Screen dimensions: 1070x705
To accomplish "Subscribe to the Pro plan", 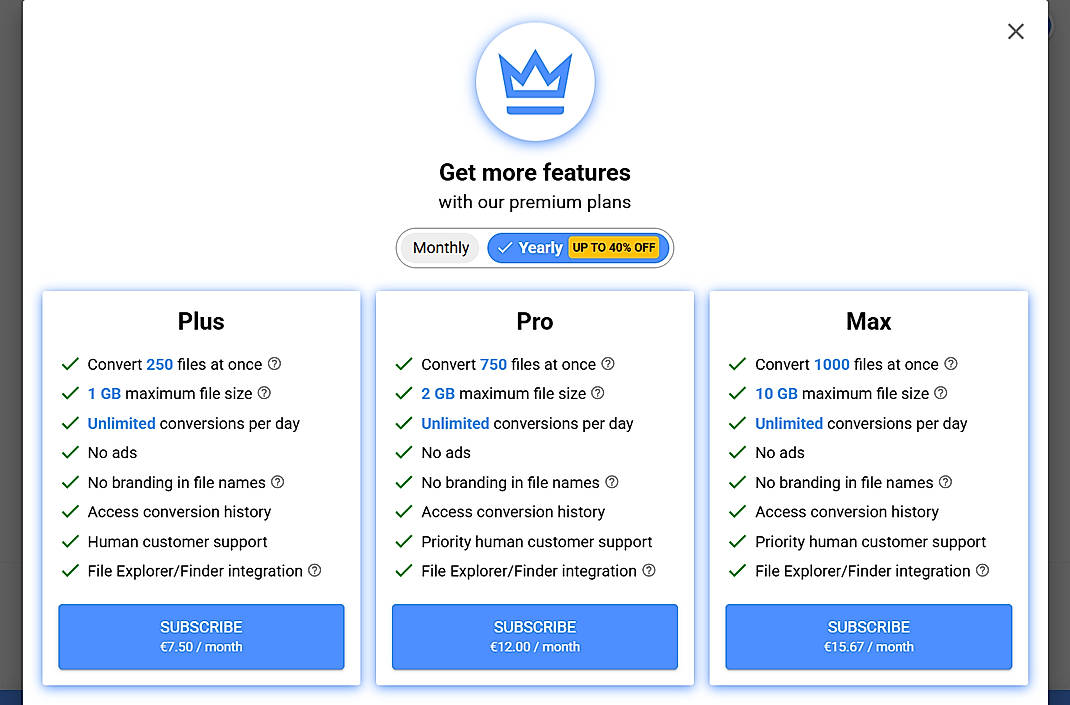I will [x=534, y=637].
